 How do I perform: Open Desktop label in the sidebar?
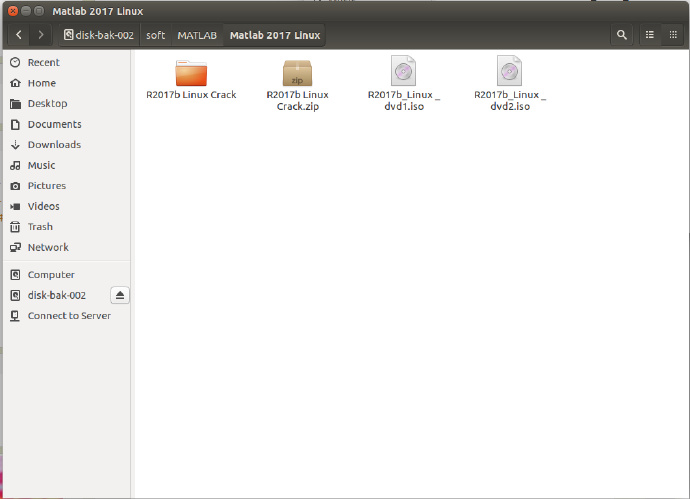coord(48,103)
